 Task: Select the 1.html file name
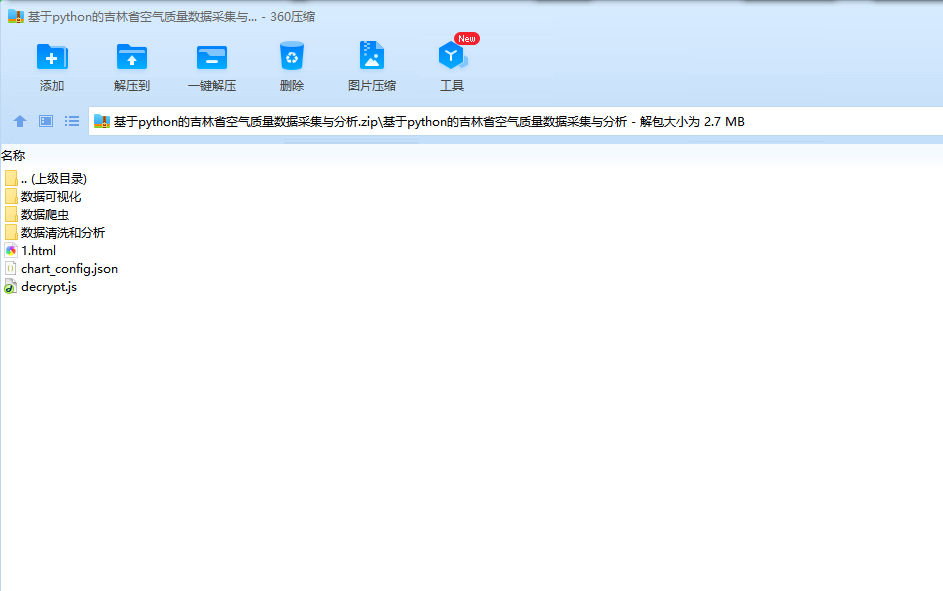[x=38, y=251]
